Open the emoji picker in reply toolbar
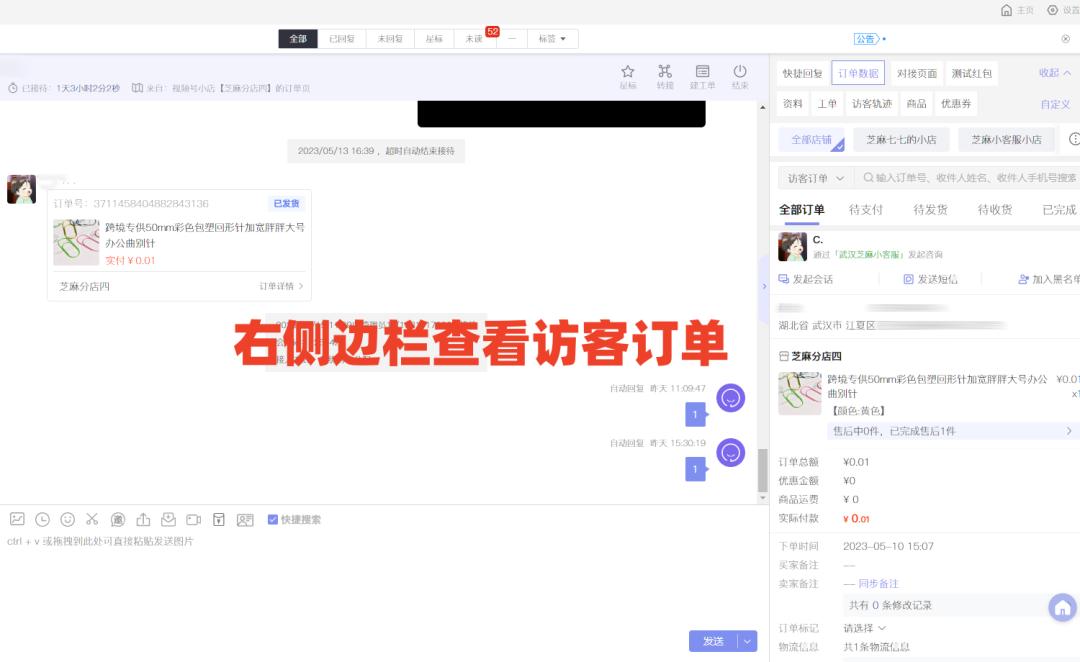Viewport: 1080px width, 662px height. point(67,519)
